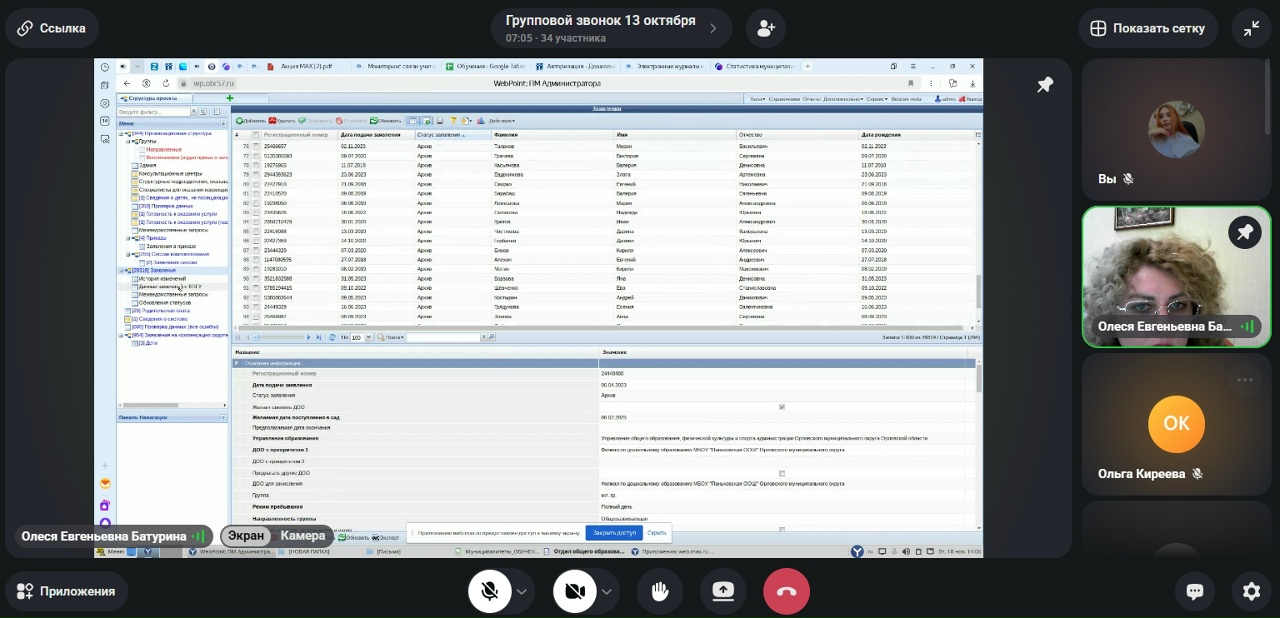The height and width of the screenshot is (618, 1280).
Task: Click Показать сетку button
Action: click(x=1148, y=28)
